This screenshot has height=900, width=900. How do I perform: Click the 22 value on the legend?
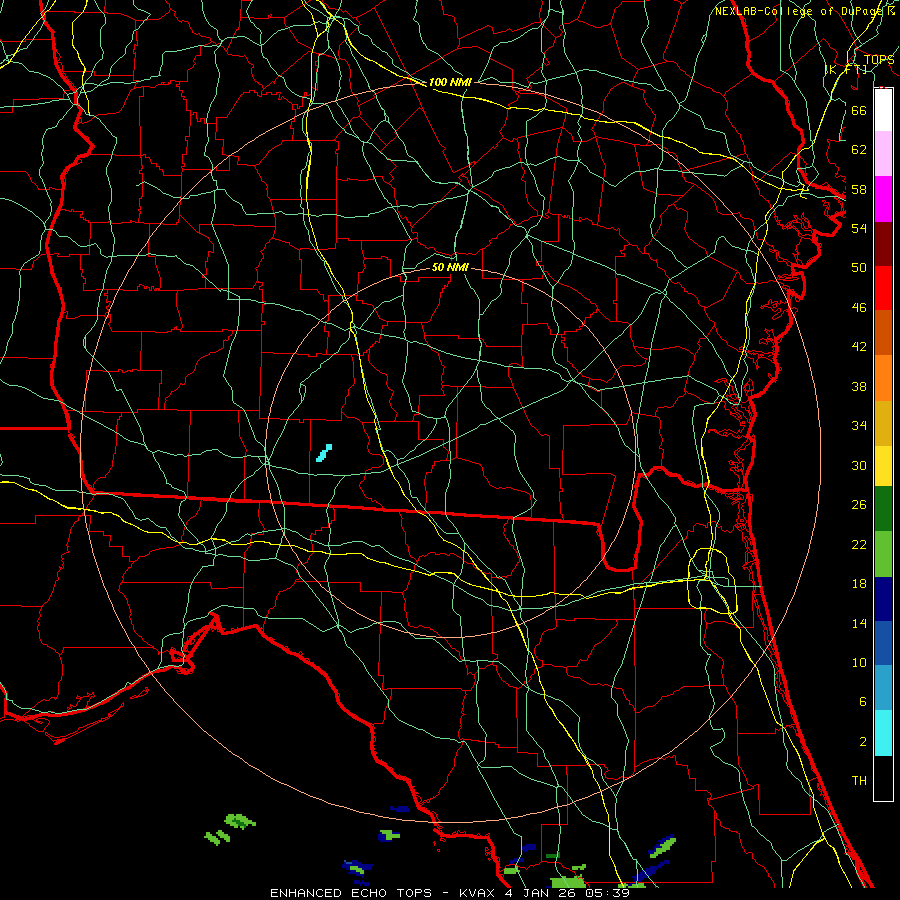(859, 544)
